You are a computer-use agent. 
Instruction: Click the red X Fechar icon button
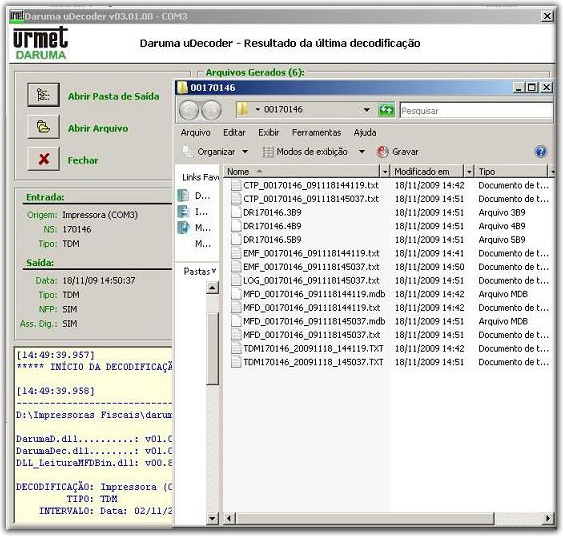point(43,158)
